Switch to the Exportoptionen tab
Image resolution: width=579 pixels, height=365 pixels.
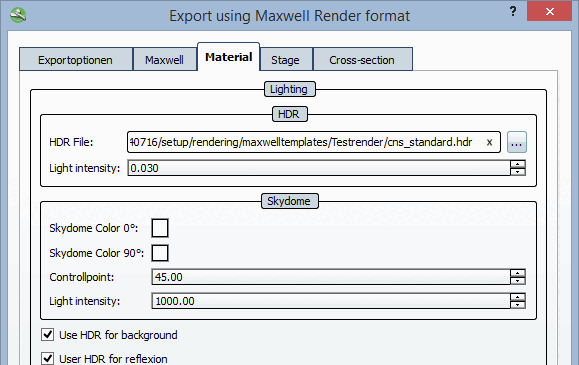(75, 59)
